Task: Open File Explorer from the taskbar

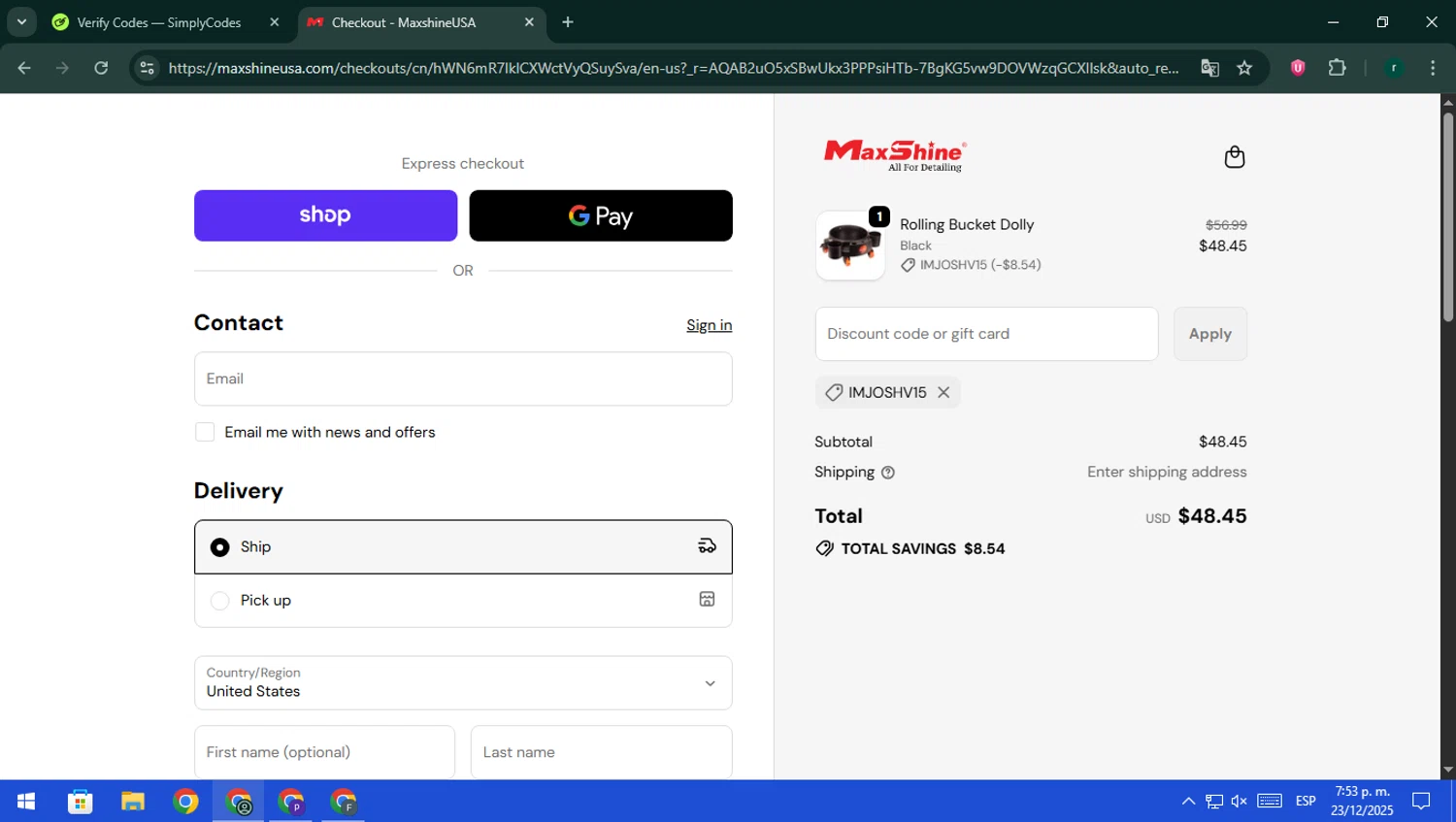Action: click(x=132, y=802)
